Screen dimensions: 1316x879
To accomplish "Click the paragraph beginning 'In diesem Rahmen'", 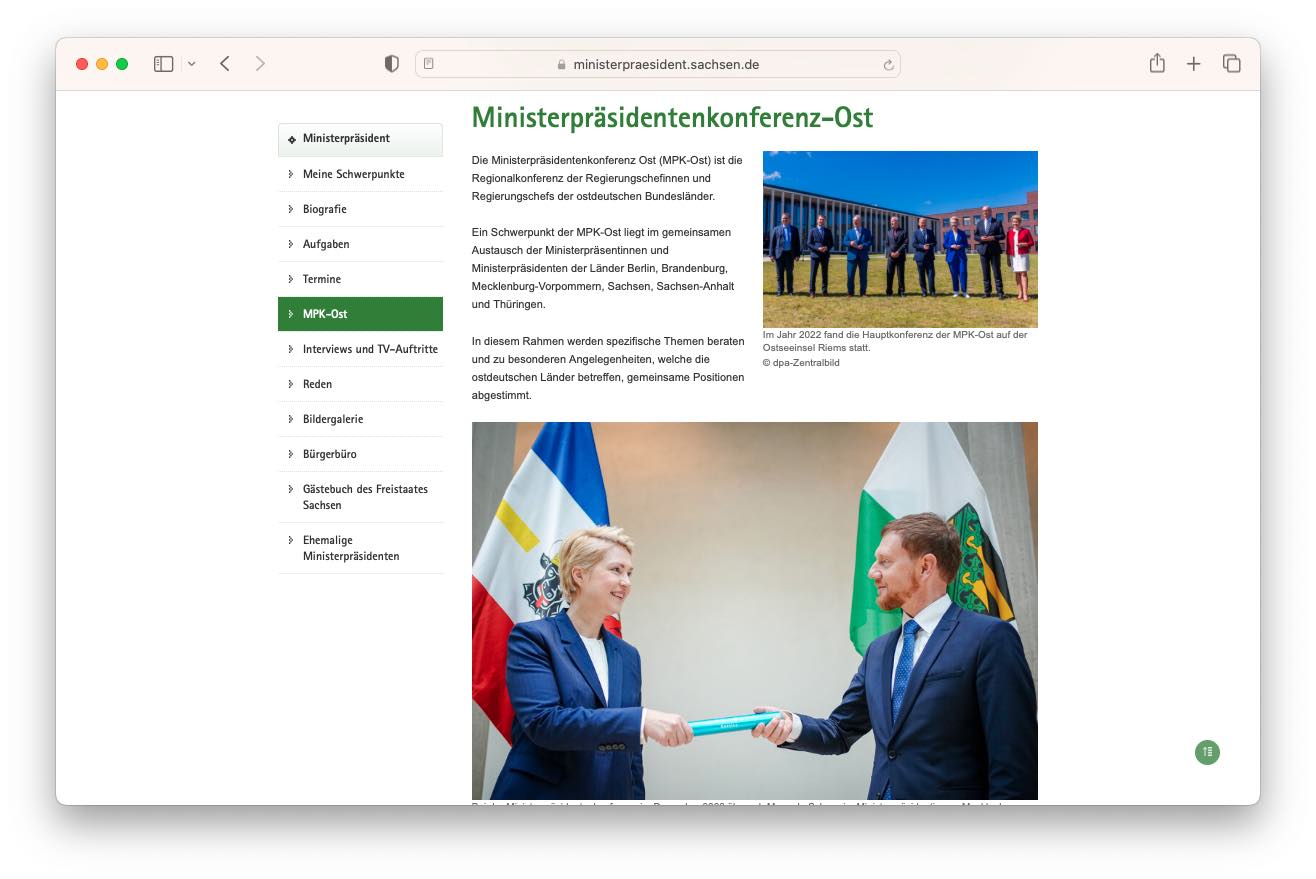I will tap(608, 368).
